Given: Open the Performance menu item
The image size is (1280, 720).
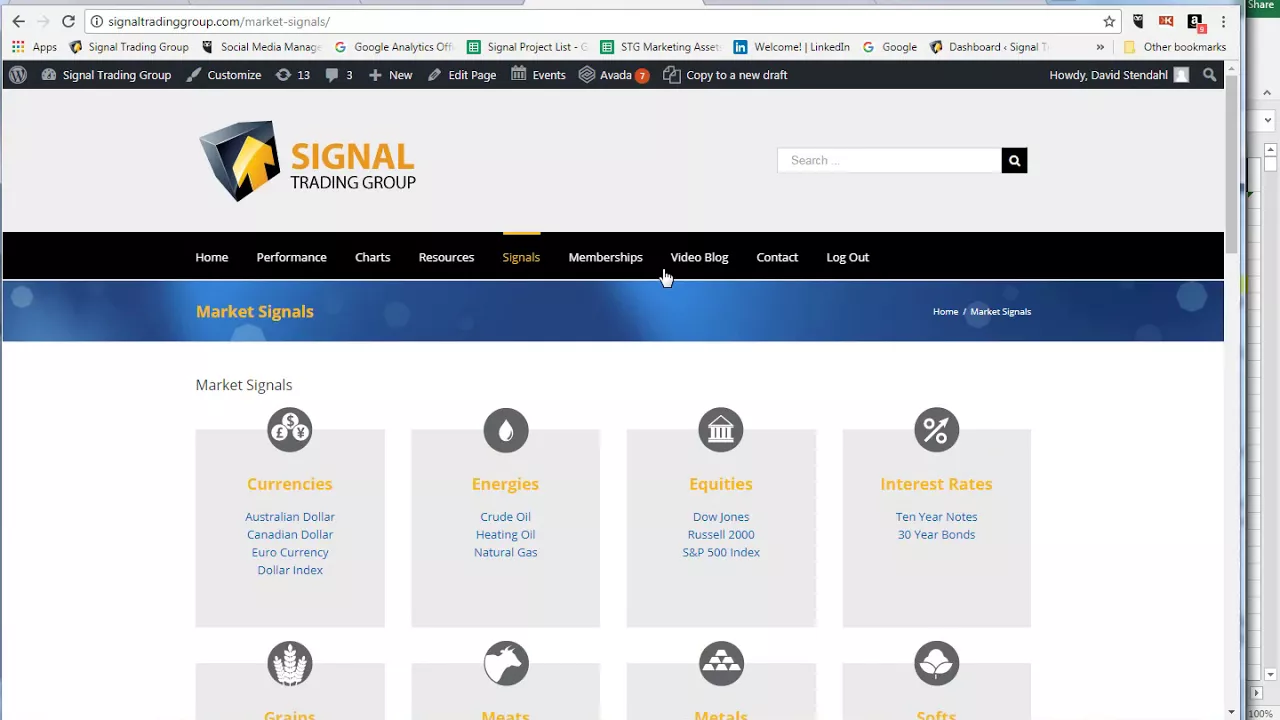Looking at the screenshot, I should (291, 257).
